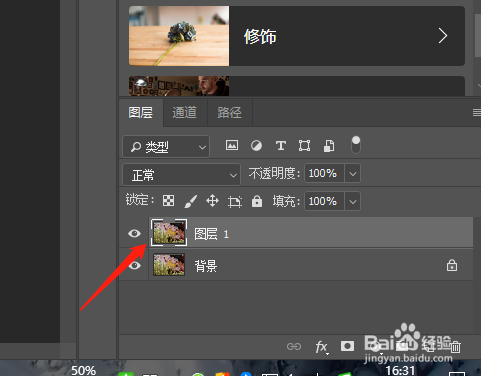The height and width of the screenshot is (376, 481).
Task: Filter layers by adjustment layers icon
Action: 256,146
